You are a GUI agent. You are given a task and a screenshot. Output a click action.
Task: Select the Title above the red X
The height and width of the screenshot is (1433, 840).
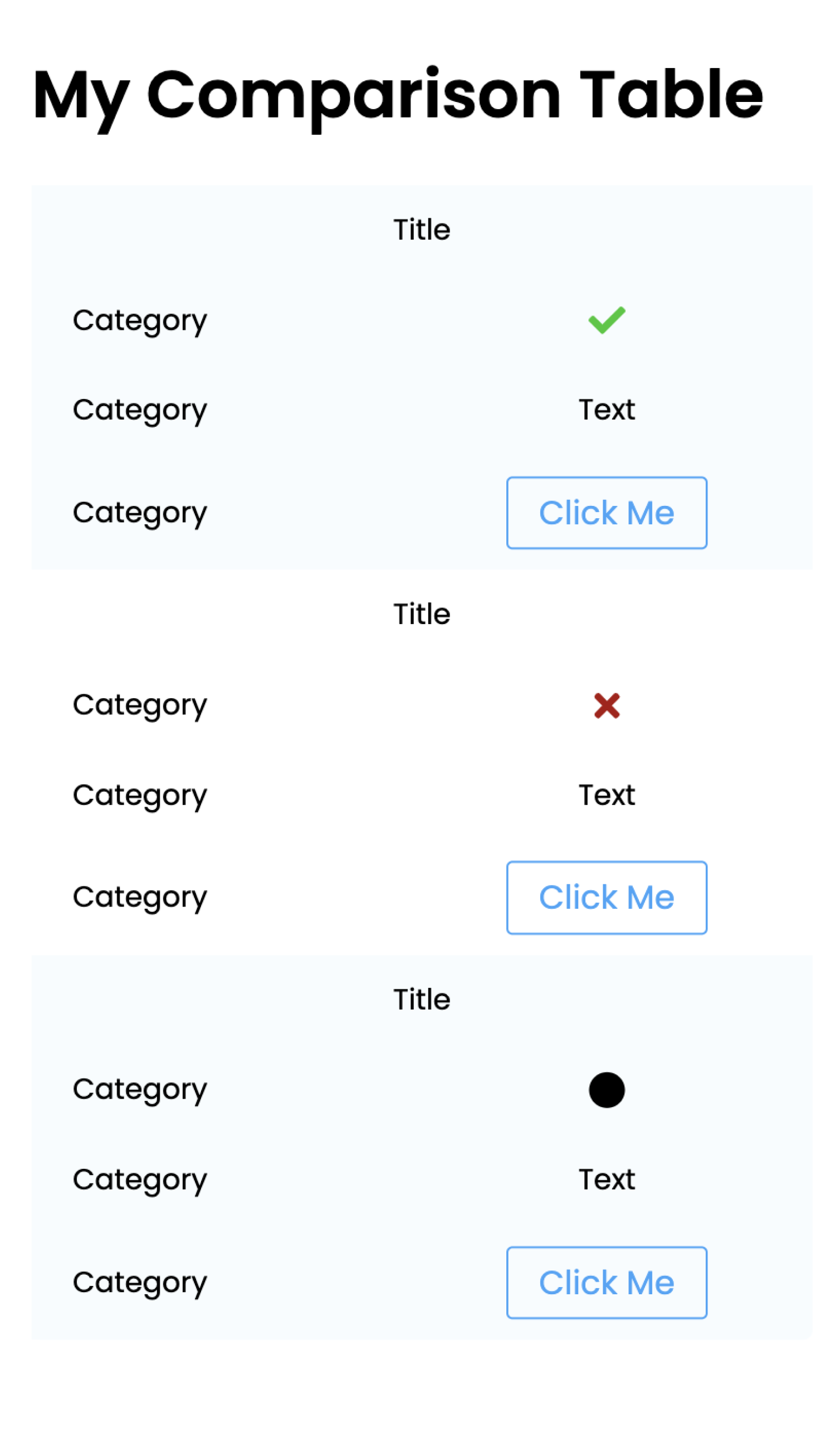[x=422, y=614]
